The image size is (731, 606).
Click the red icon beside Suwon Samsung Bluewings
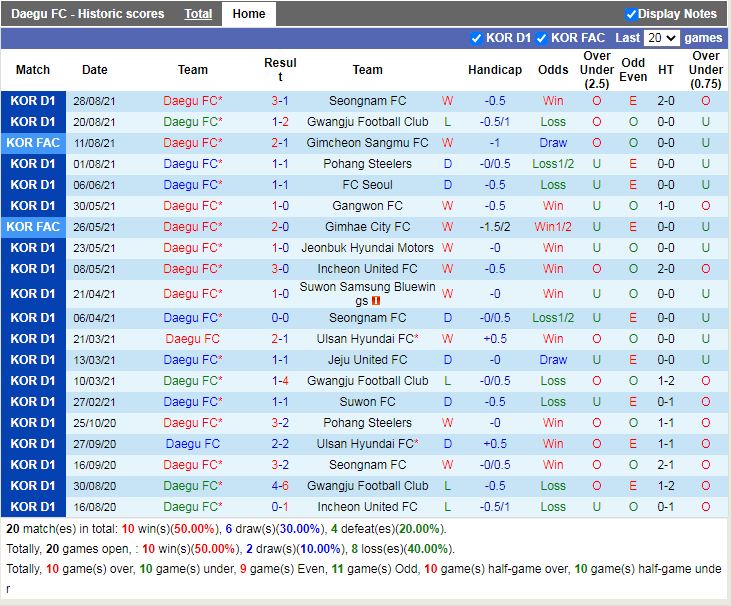click(x=377, y=301)
